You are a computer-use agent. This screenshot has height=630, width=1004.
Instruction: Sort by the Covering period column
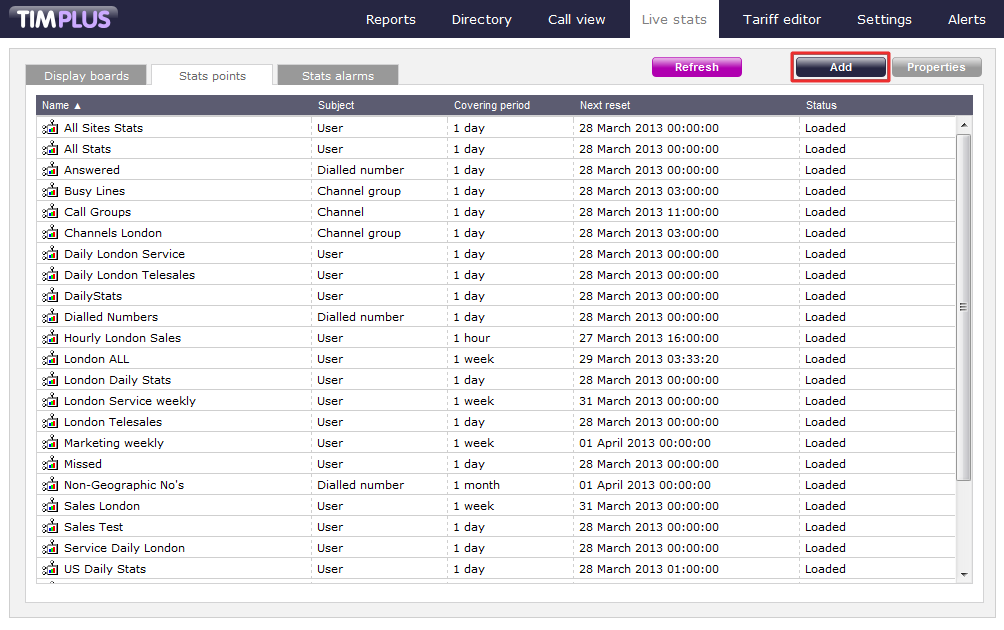(x=491, y=105)
